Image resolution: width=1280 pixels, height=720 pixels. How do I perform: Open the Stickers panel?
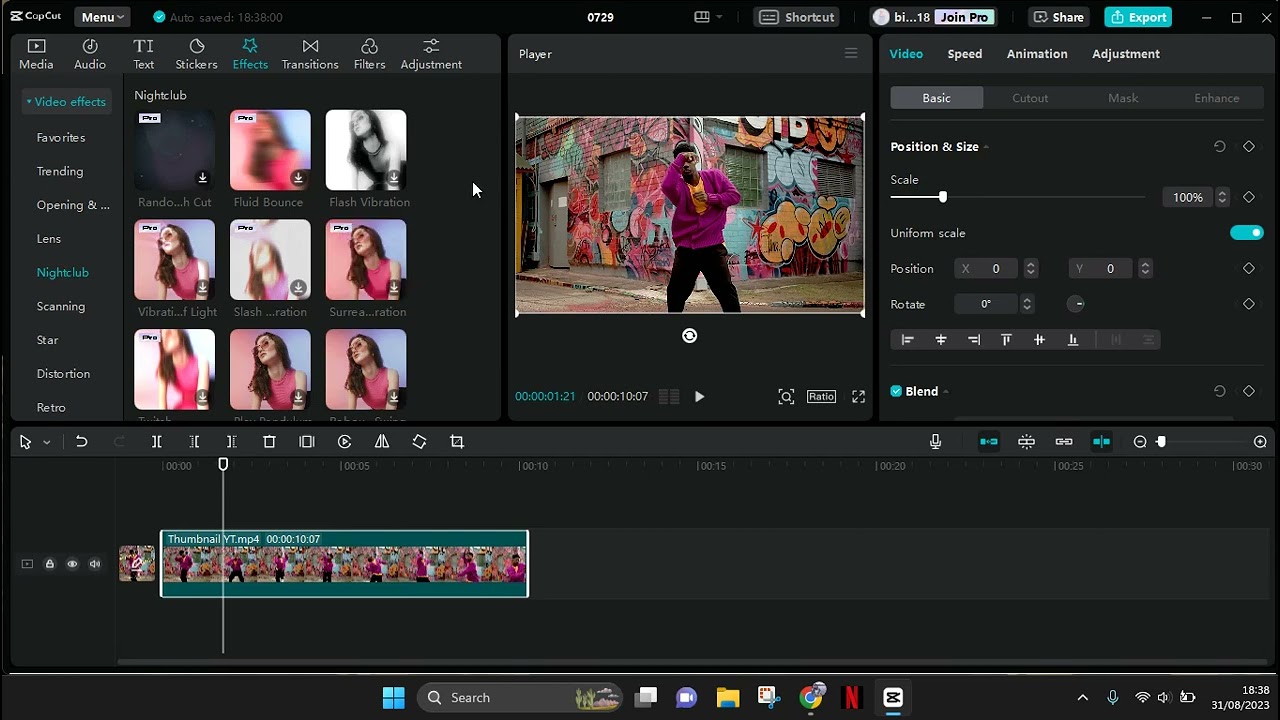tap(197, 54)
